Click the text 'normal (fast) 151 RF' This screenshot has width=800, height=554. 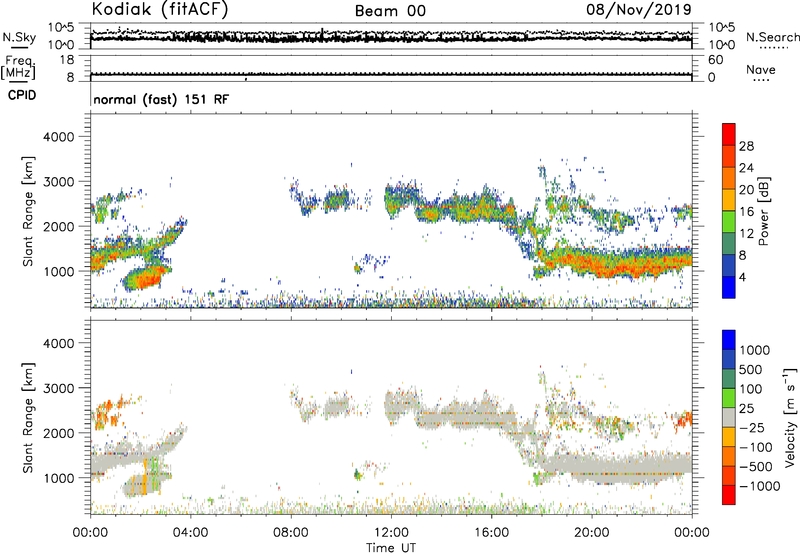pos(161,99)
